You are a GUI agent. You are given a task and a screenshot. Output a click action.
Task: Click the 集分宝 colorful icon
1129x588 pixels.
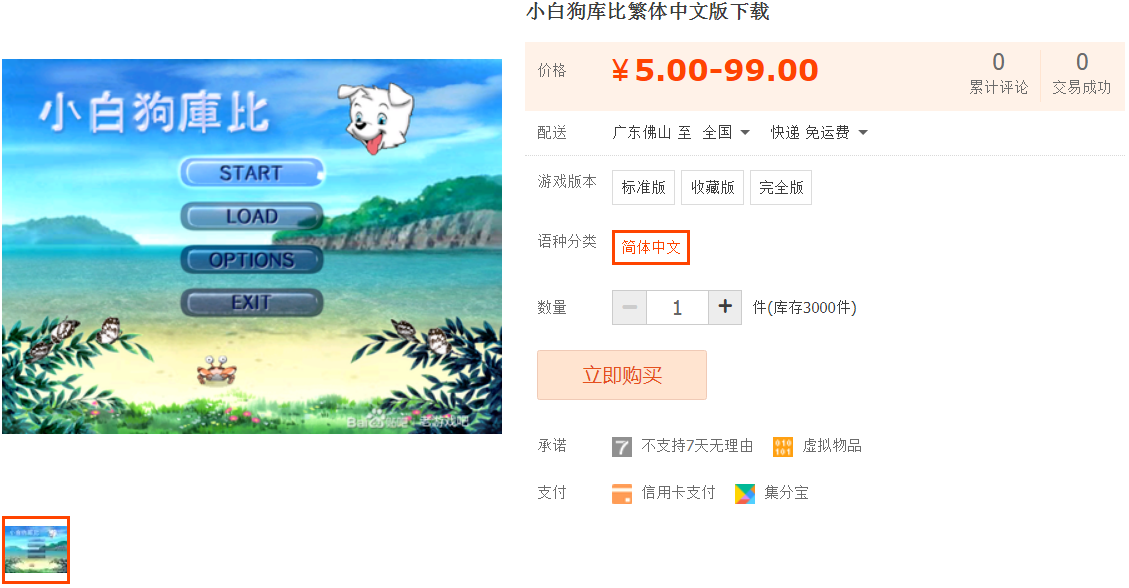point(745,494)
